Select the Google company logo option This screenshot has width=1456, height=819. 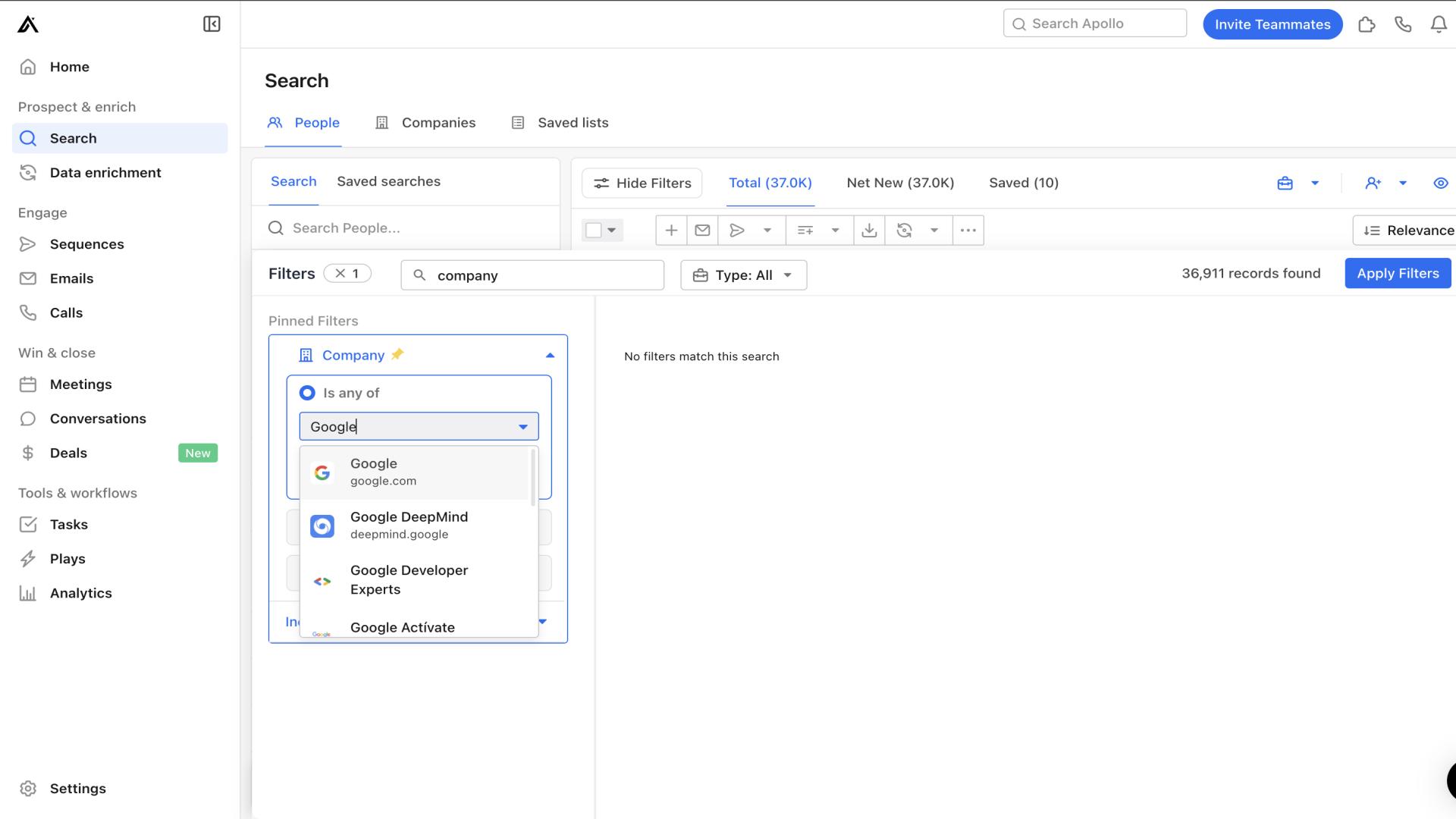coord(322,472)
